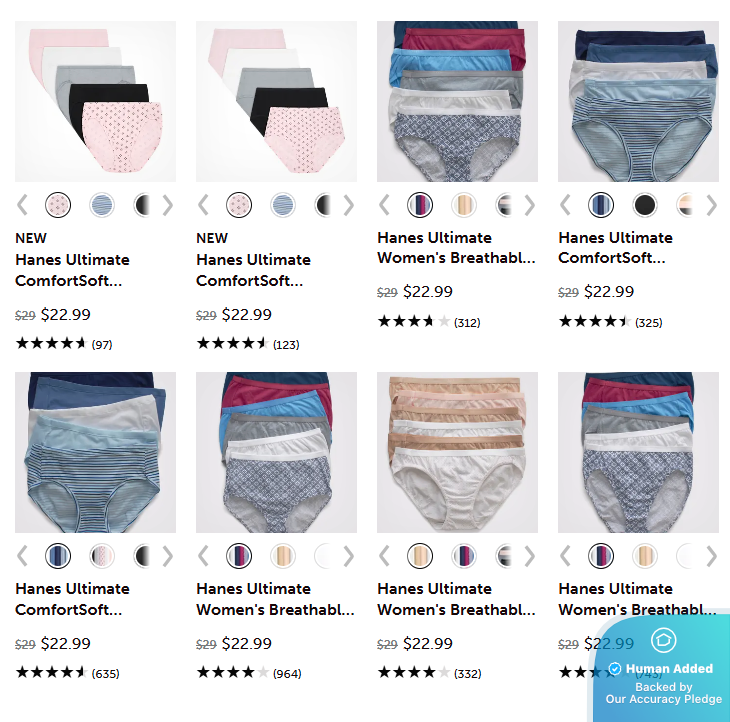Screen dimensions: 730x722
Task: Open beige panties pack product image
Action: click(457, 452)
